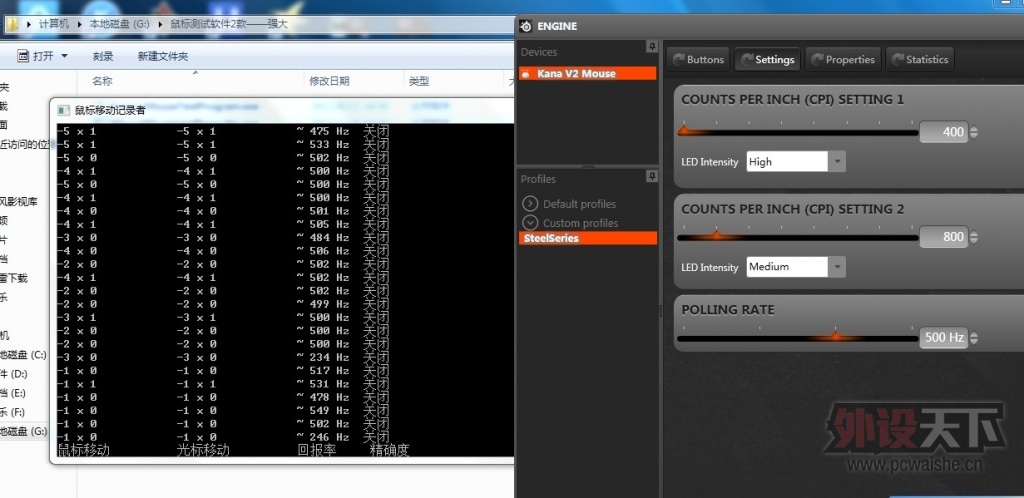1024x498 pixels.
Task: Select Kana V2 Mouse device
Action: (588, 74)
